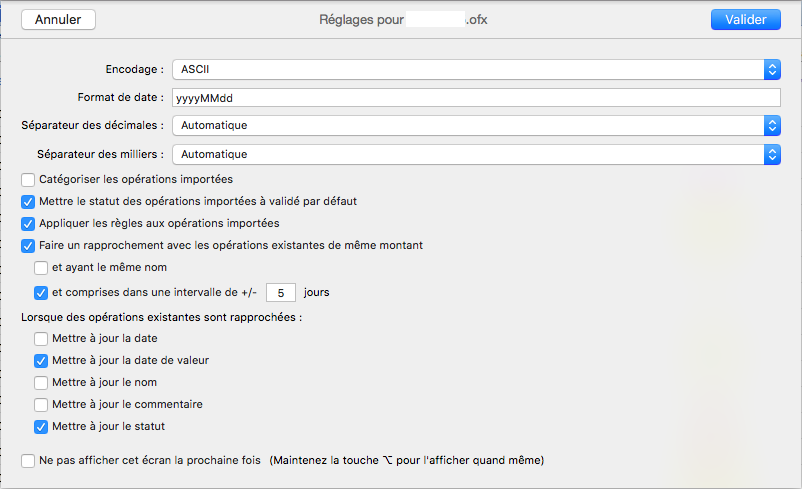Toggle Faire un rapprochement checkbox
The height and width of the screenshot is (489, 802).
(28, 245)
